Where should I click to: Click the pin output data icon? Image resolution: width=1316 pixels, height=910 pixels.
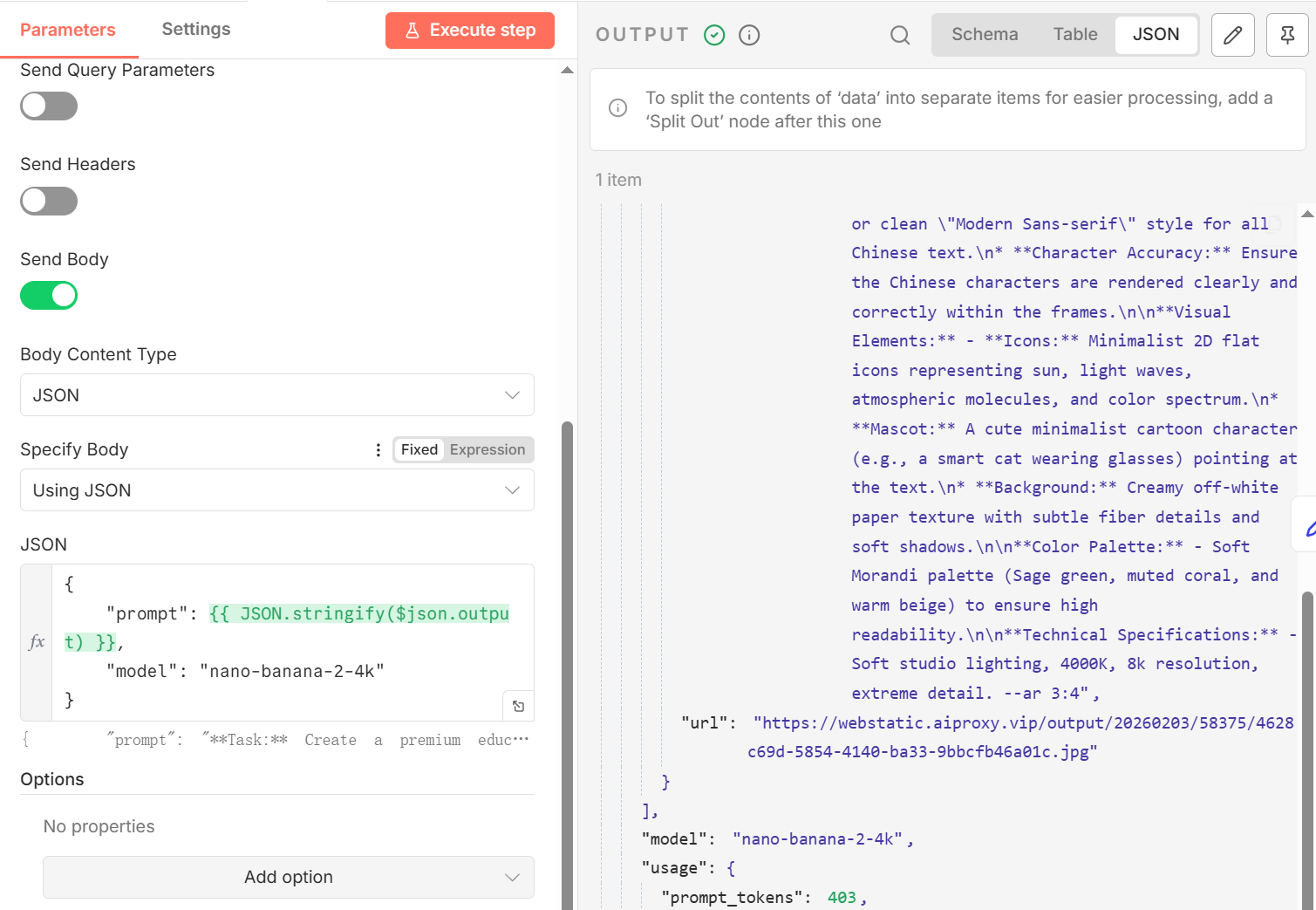(1287, 35)
